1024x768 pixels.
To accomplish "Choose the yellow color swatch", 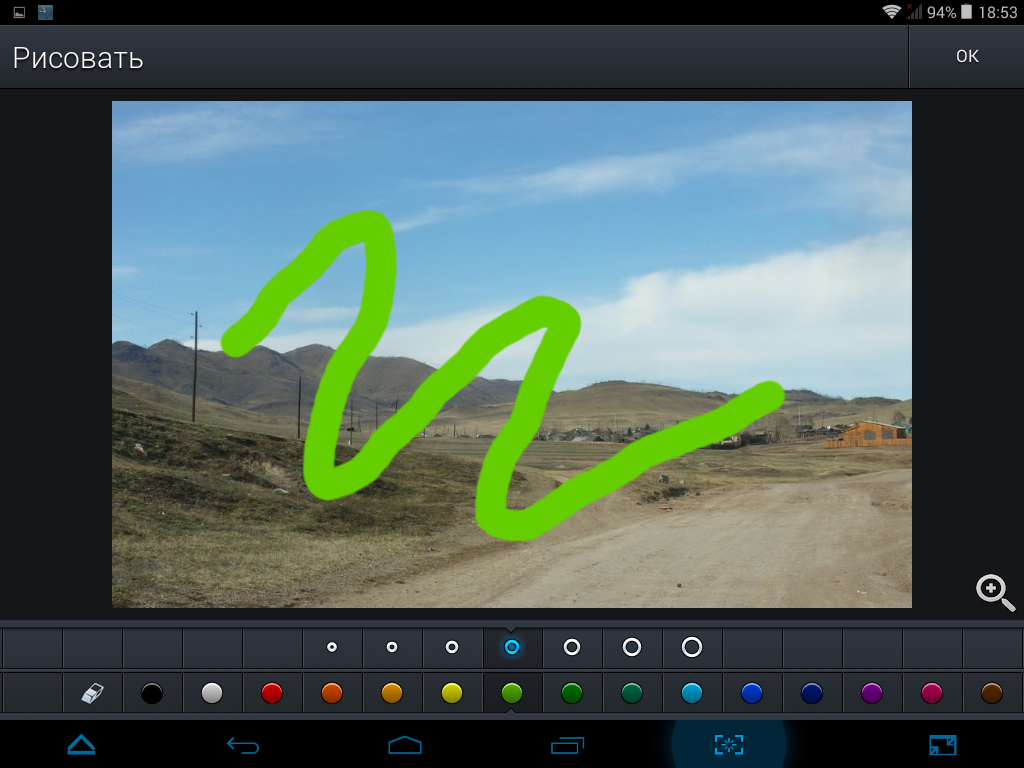I will pos(452,693).
